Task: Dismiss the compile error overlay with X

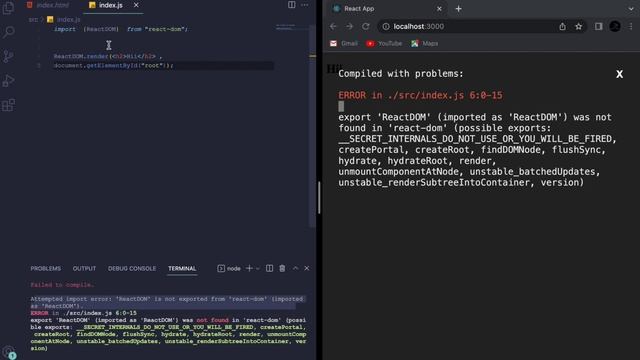Action: point(619,74)
